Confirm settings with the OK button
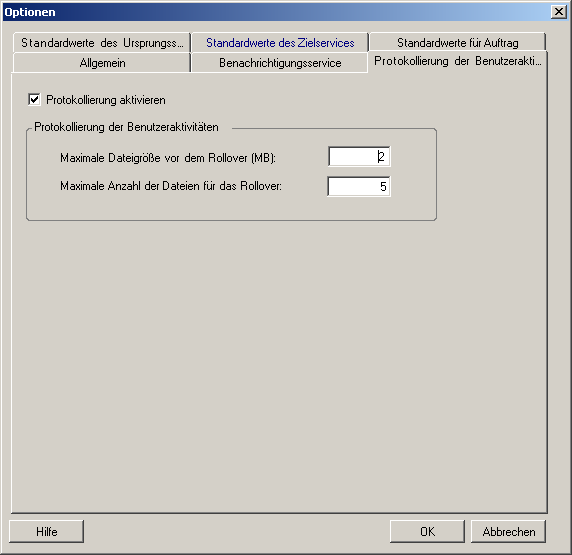Viewport: 572px width, 555px height. pos(427,531)
